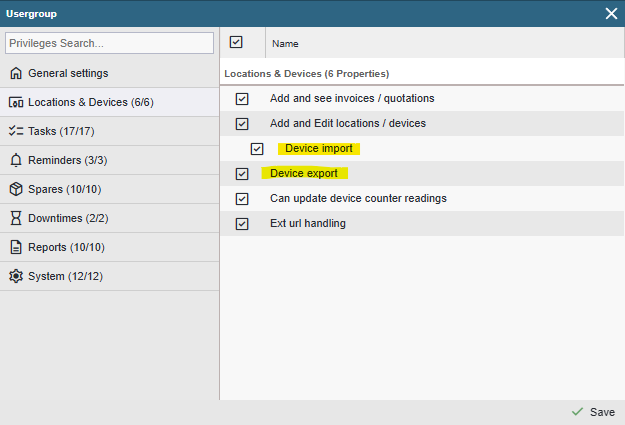This screenshot has width=625, height=425.
Task: Close the Usergroup dialog
Action: [611, 14]
